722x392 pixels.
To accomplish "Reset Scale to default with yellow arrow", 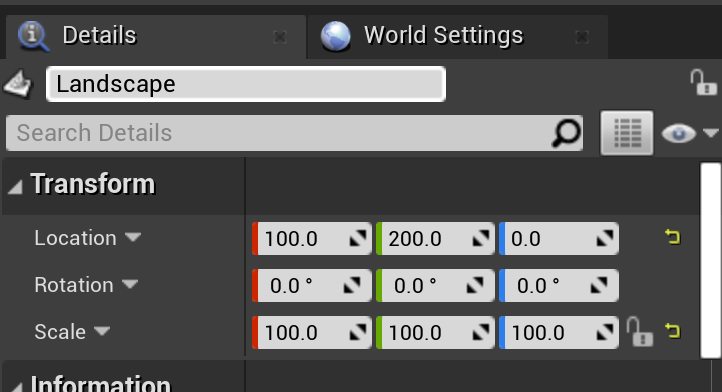I will (672, 331).
